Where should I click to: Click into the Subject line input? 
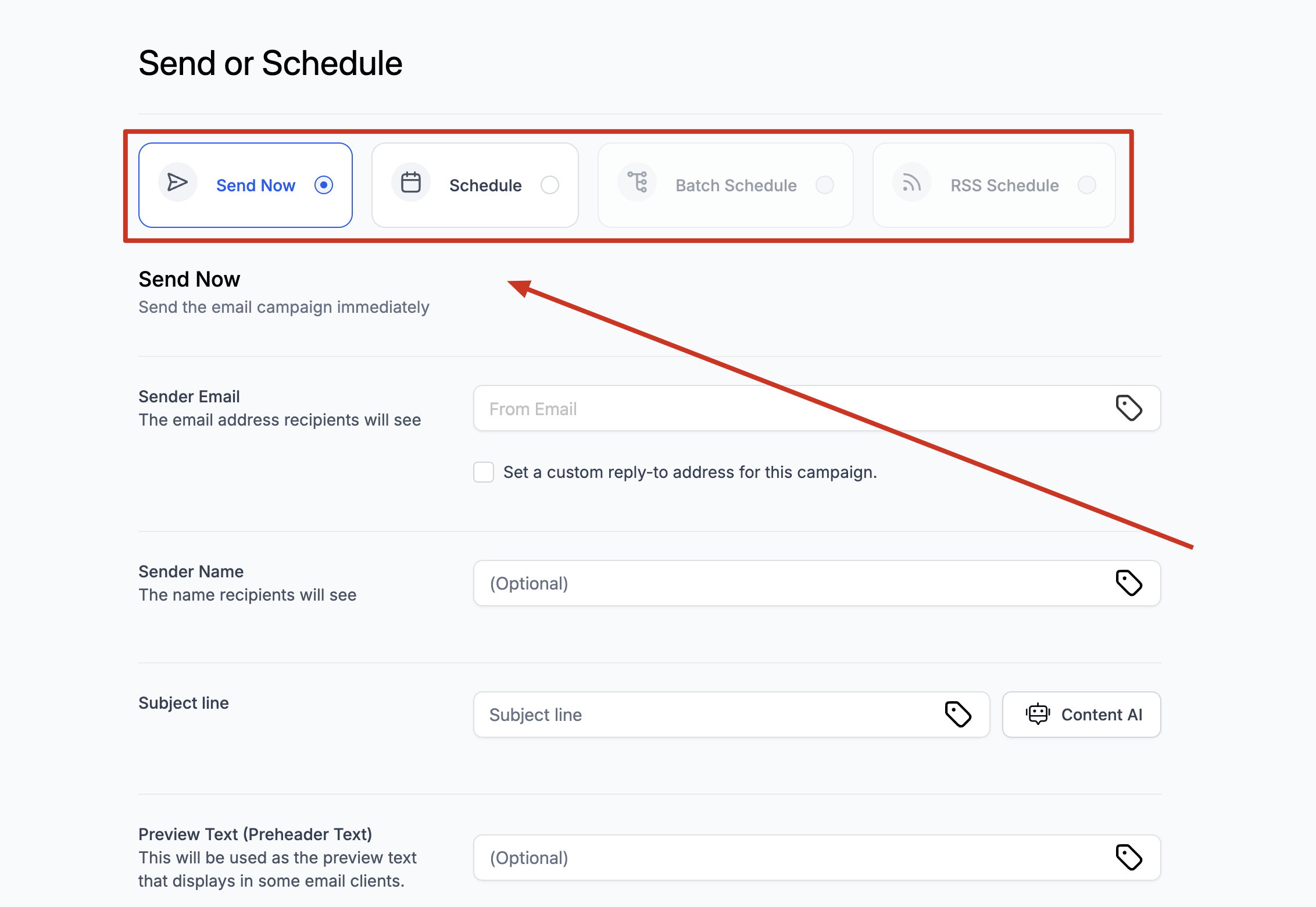[709, 715]
